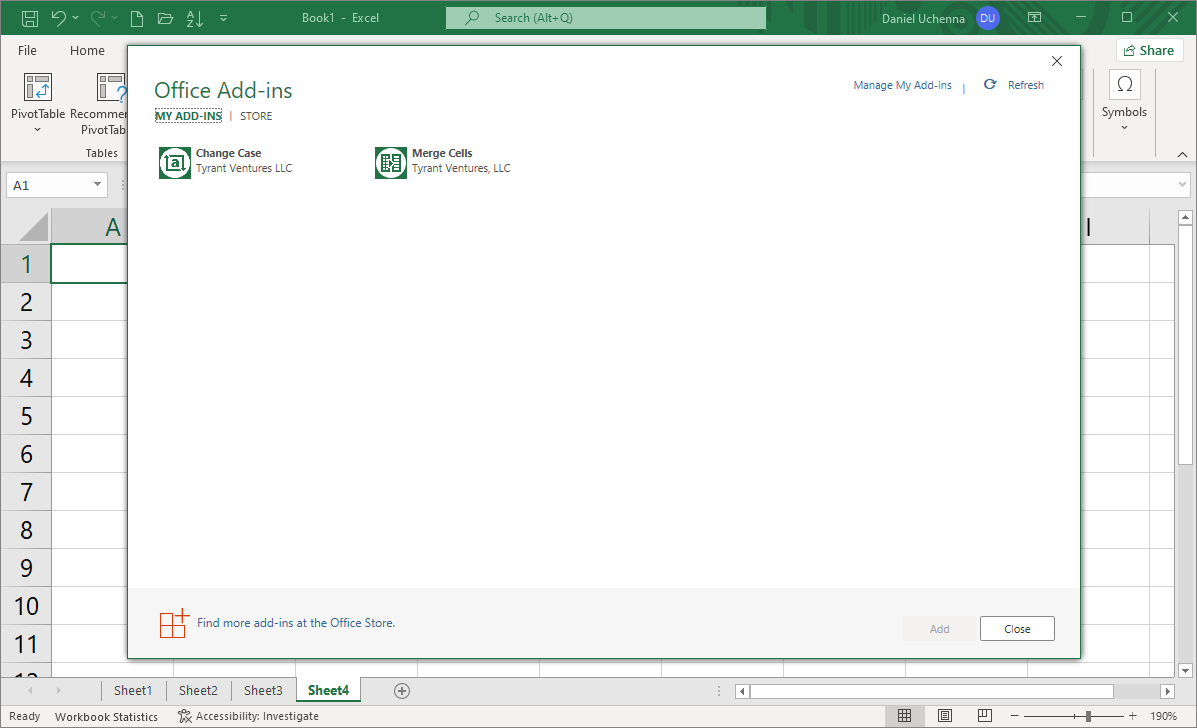Screen dimensions: 1197x728
Task: Switch to Page Layout view icon
Action: [x=945, y=716]
